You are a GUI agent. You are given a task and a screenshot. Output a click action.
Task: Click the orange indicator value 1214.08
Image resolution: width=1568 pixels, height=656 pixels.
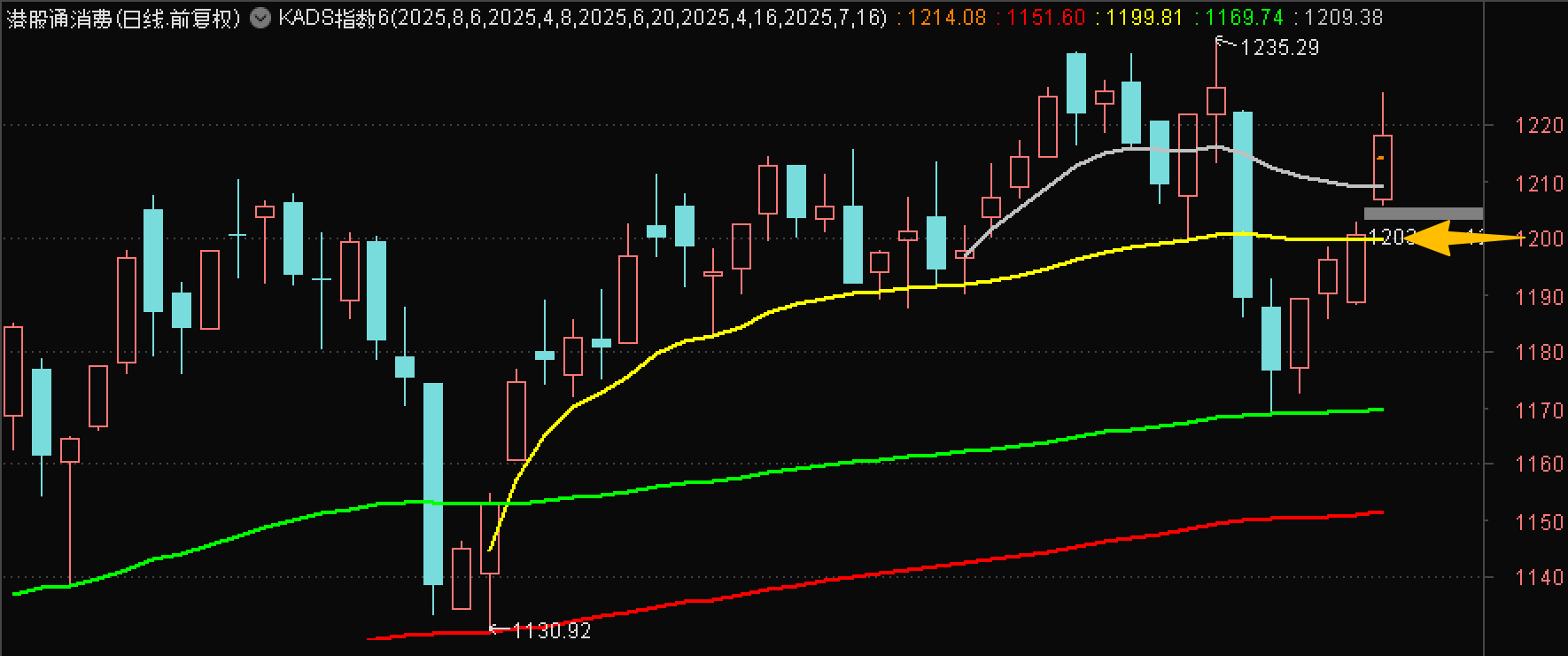[949, 18]
